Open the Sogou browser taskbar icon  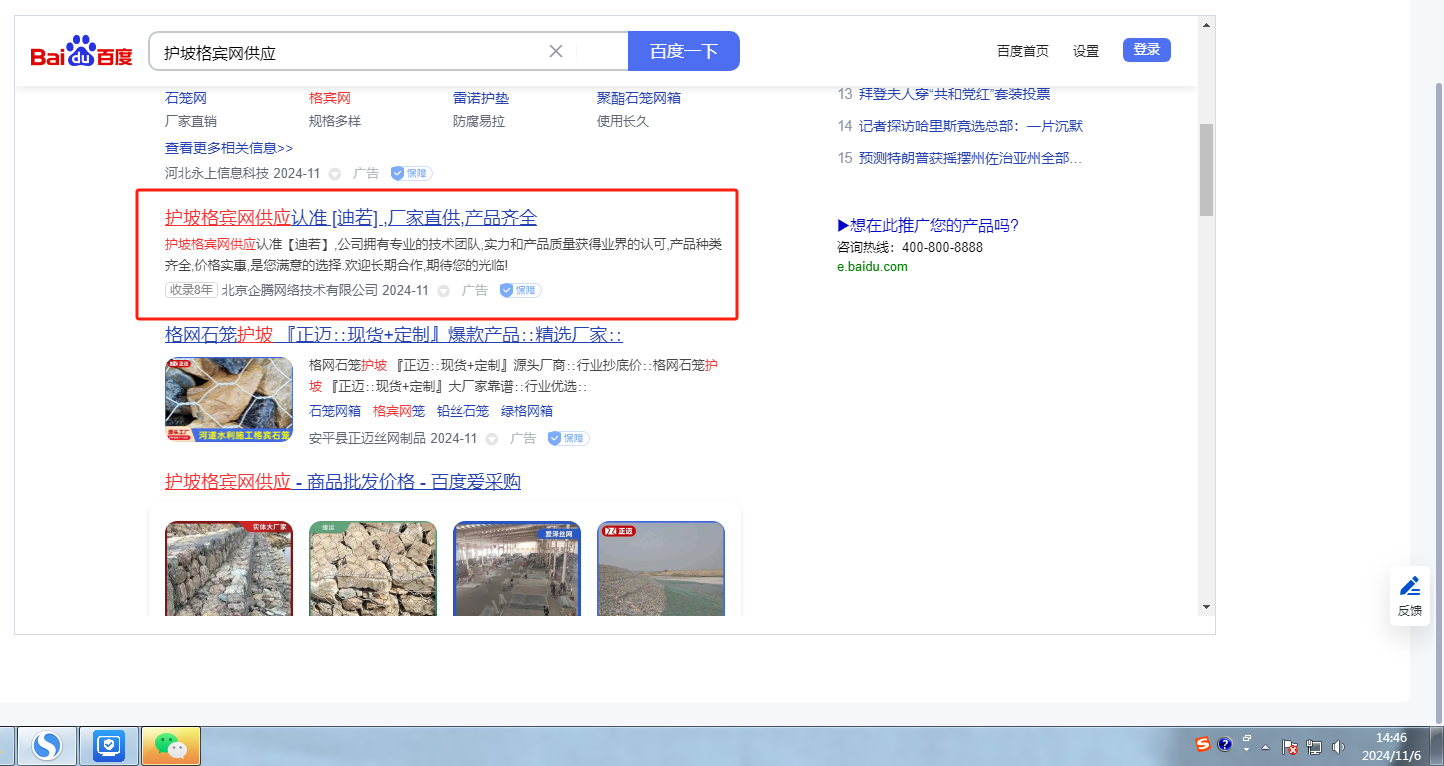tap(47, 745)
